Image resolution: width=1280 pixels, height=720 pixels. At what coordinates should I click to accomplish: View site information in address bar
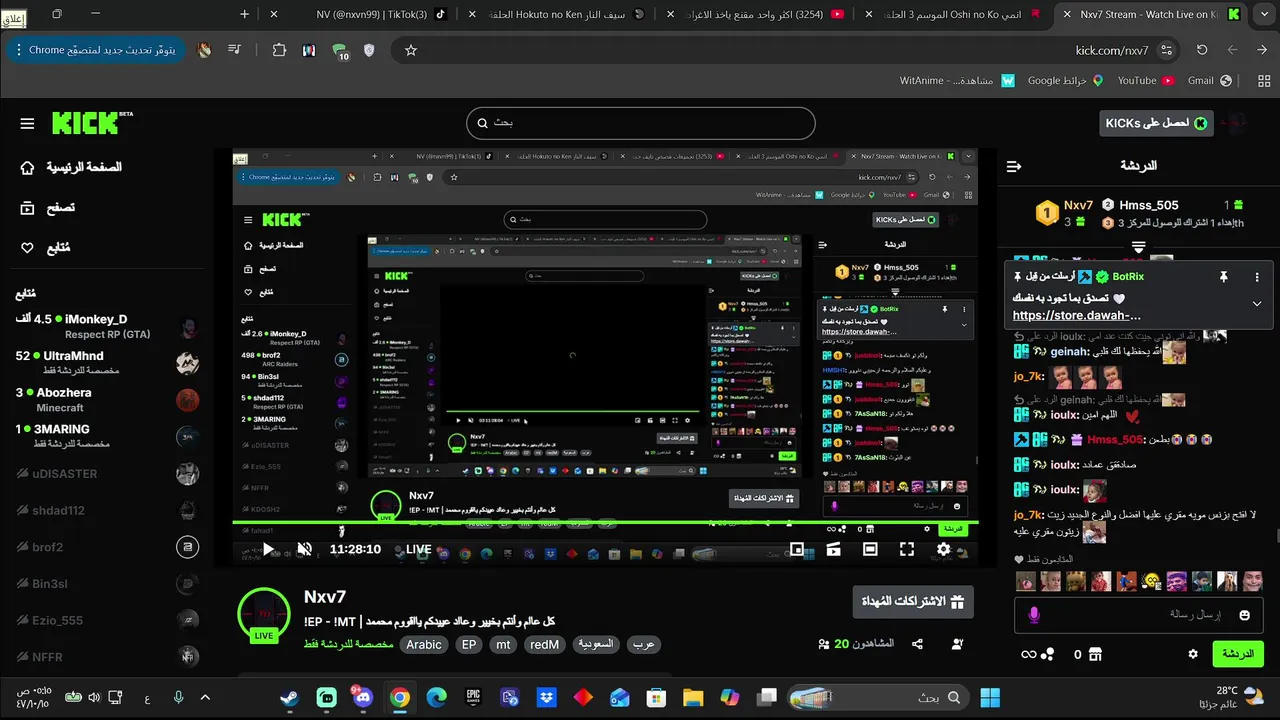(x=1167, y=50)
